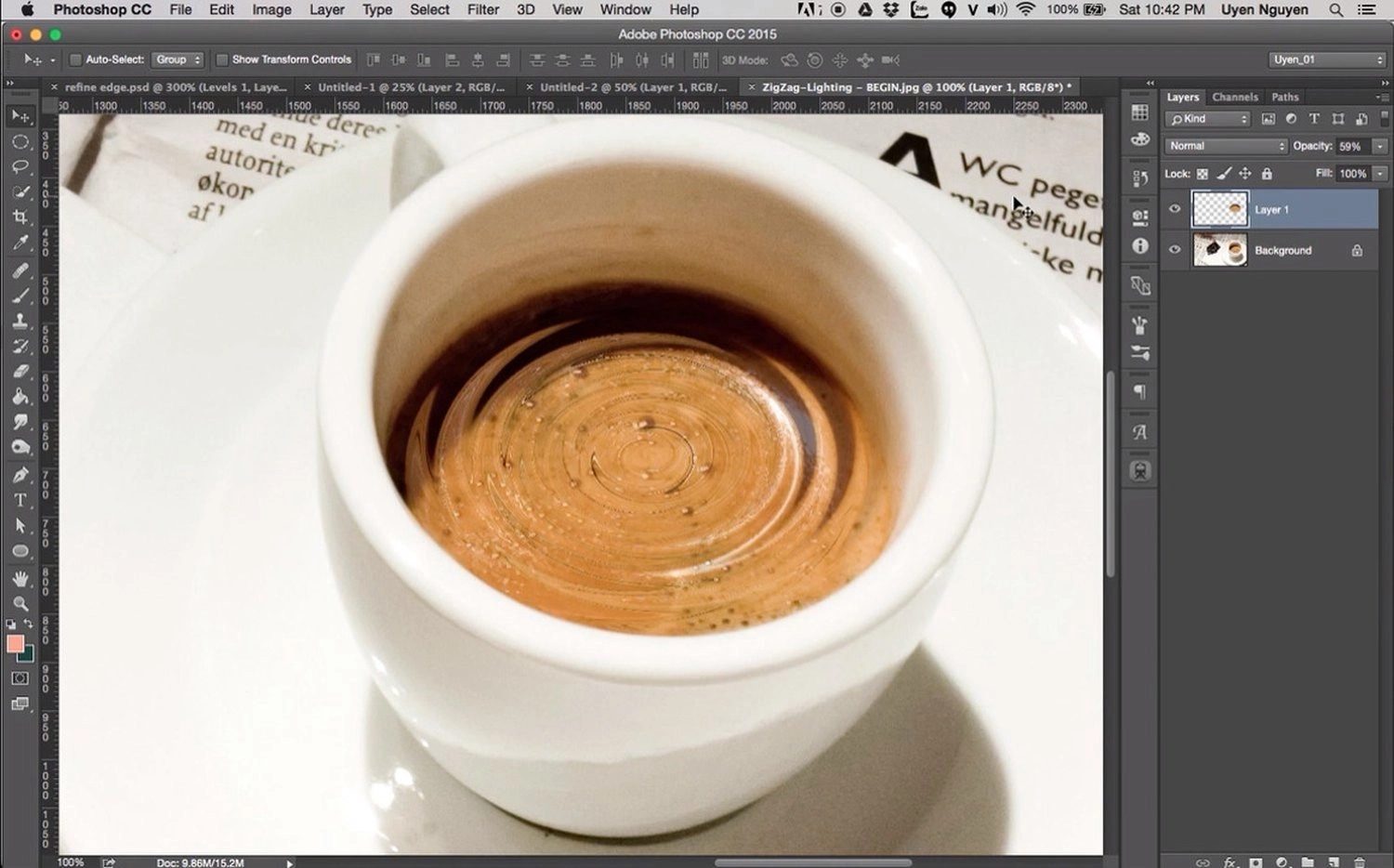Hide the Background layer eye icon

click(1175, 250)
